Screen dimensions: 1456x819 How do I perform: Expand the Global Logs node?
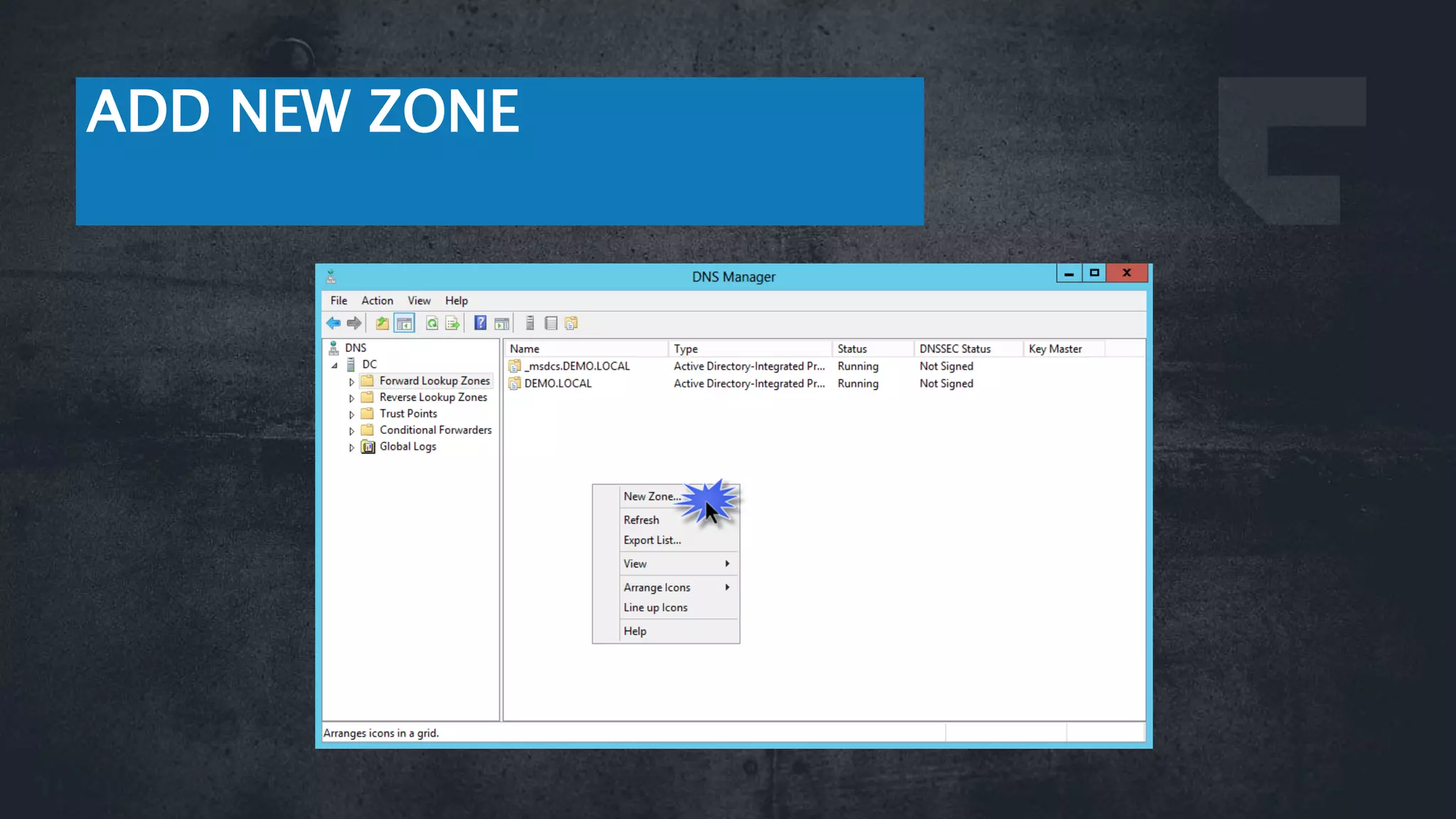click(x=351, y=448)
